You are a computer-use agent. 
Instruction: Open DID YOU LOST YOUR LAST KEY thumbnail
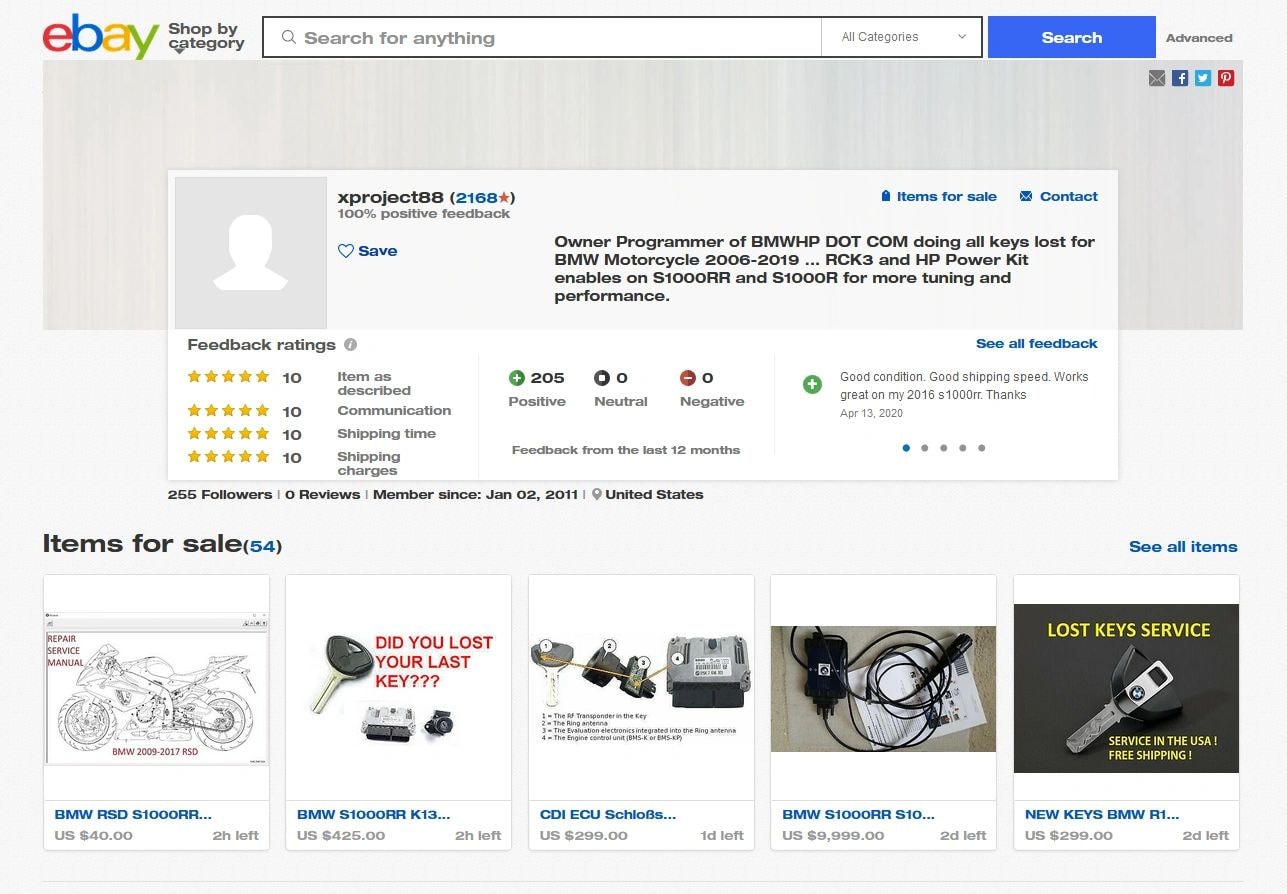tap(398, 687)
